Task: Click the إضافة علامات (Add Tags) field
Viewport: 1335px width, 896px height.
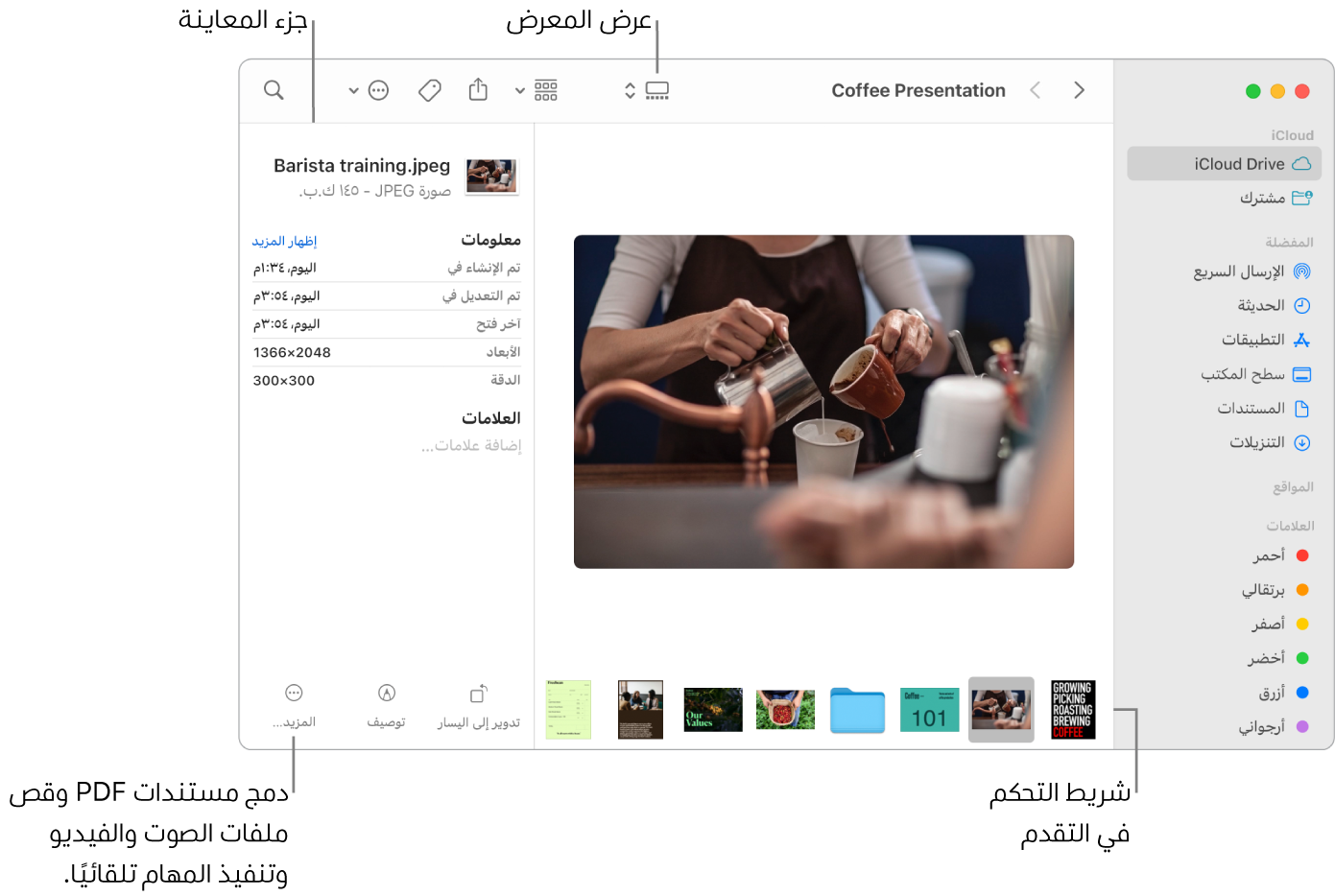Action: tap(469, 444)
